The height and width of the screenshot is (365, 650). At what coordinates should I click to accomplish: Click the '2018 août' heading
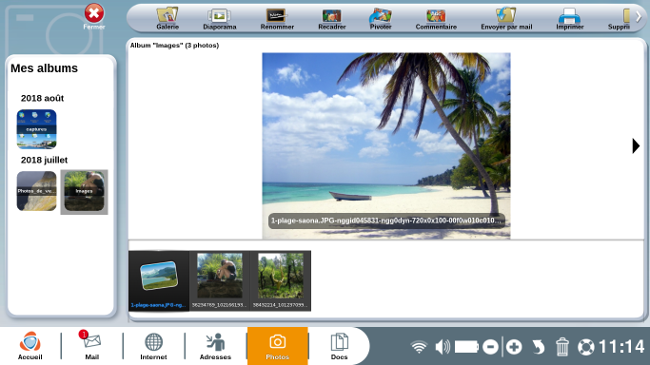click(x=42, y=98)
